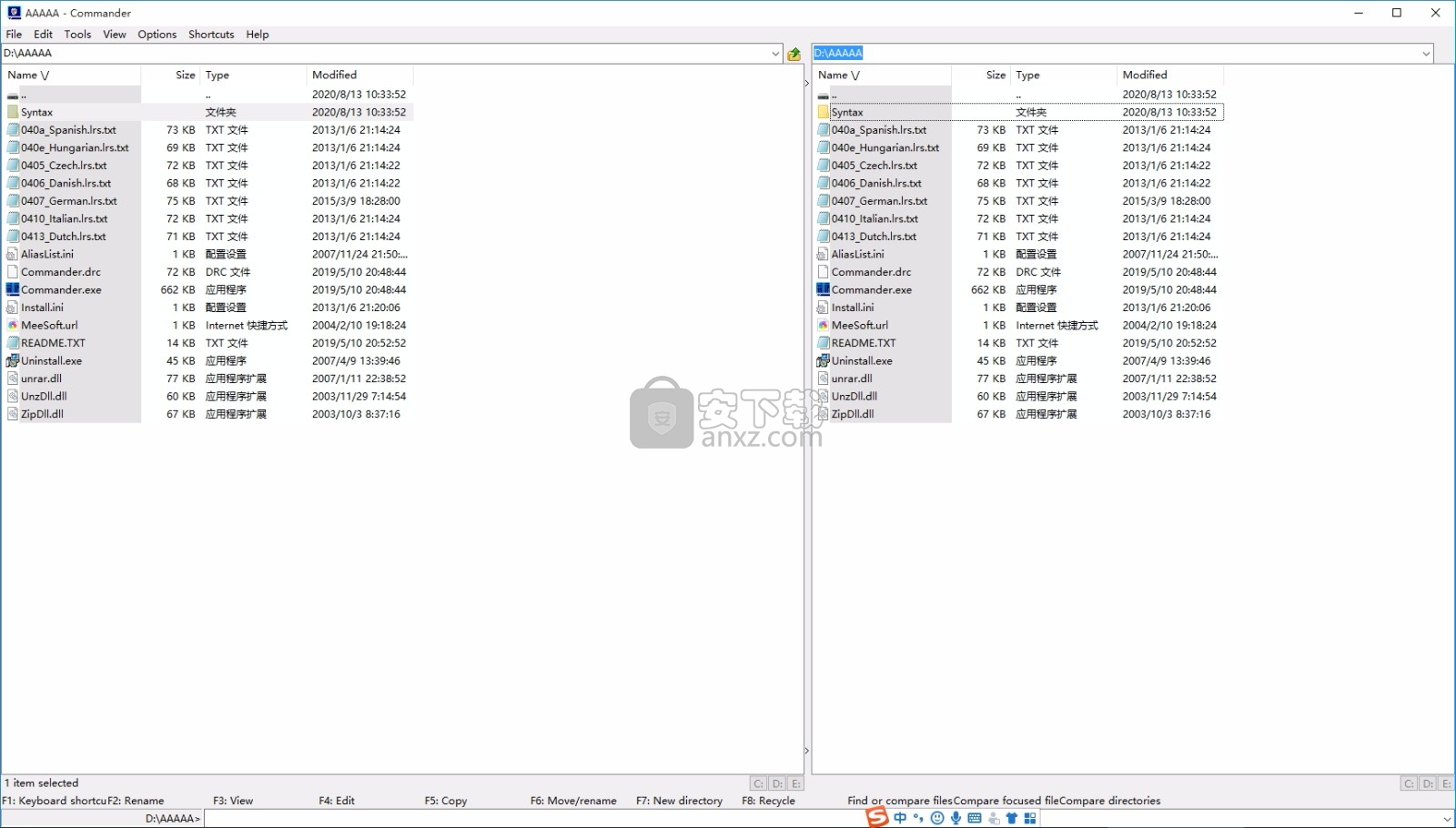Select 0410_Italian.lrs.txt in left panel
The width and height of the screenshot is (1456, 828).
[x=65, y=218]
